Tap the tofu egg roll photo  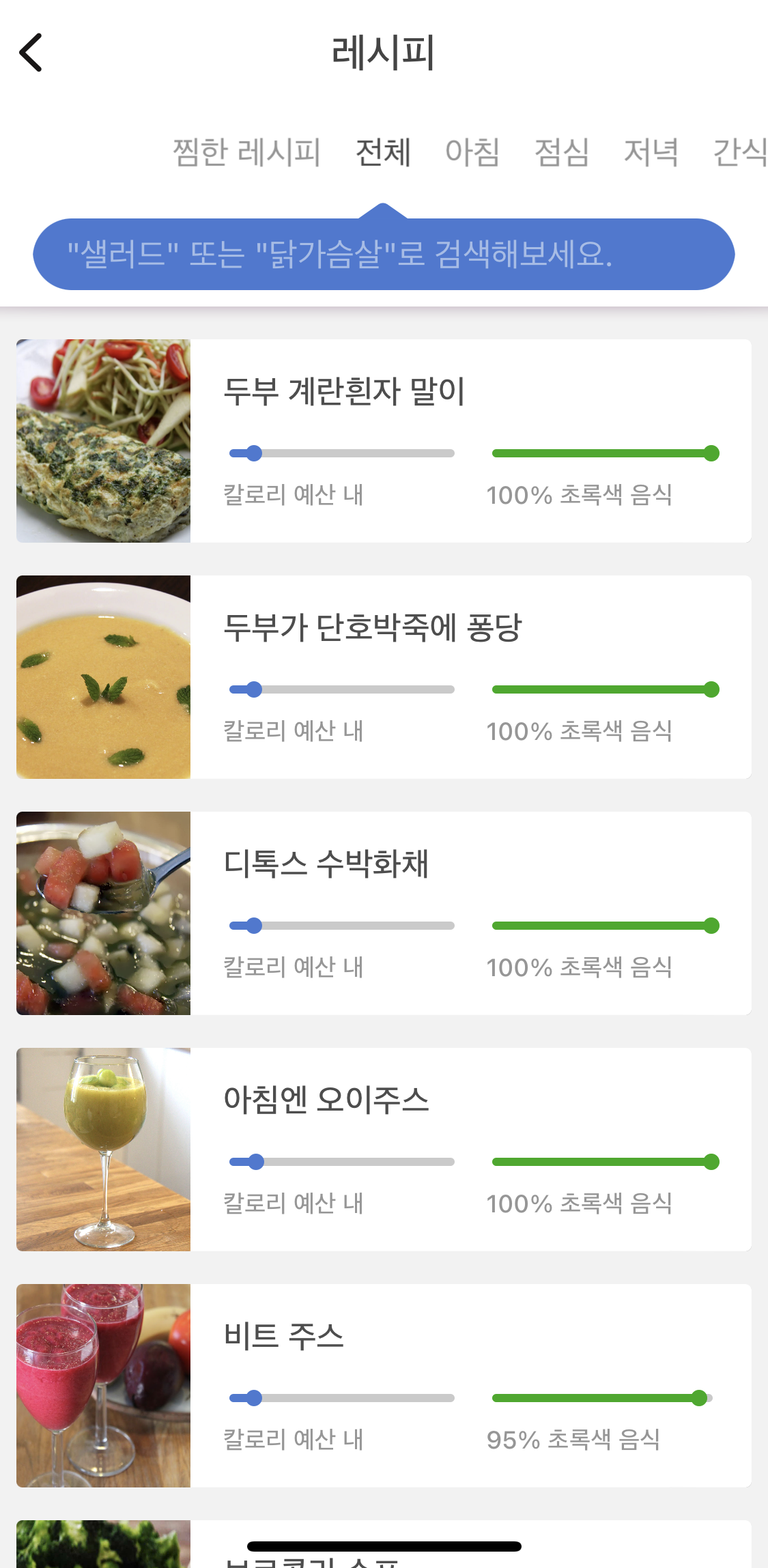[x=104, y=441]
